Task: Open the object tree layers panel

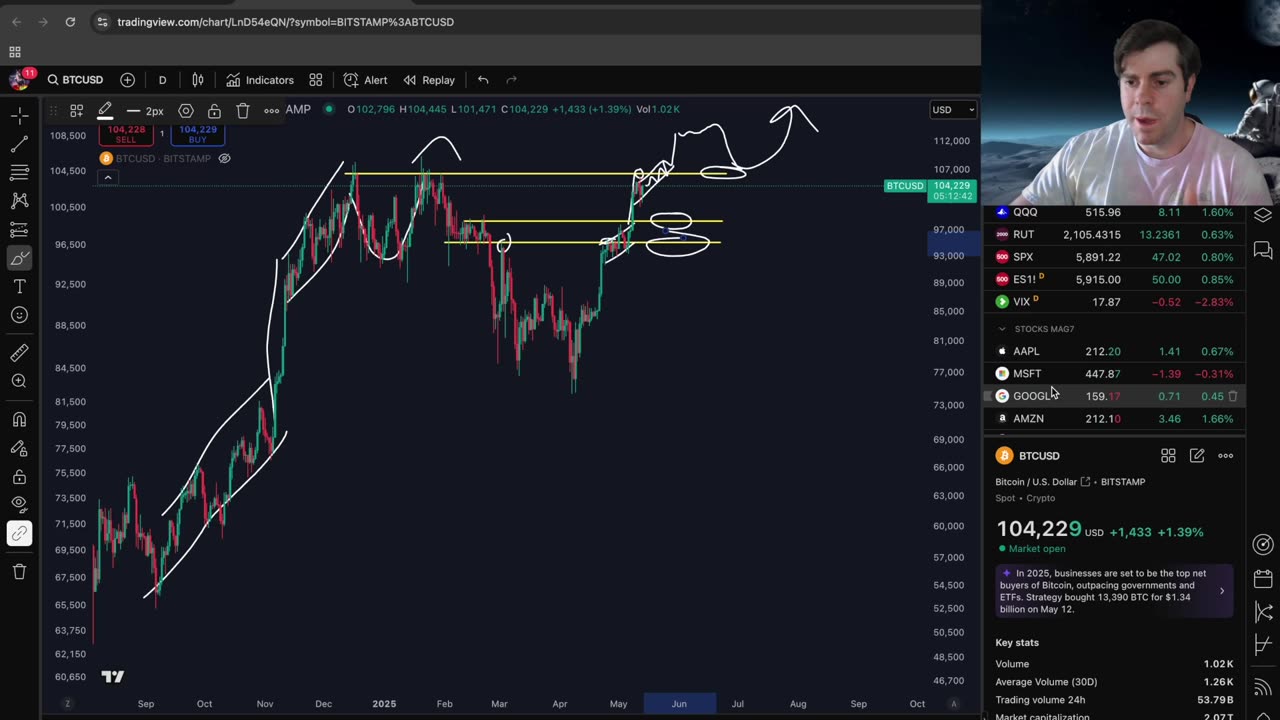Action: (1263, 215)
